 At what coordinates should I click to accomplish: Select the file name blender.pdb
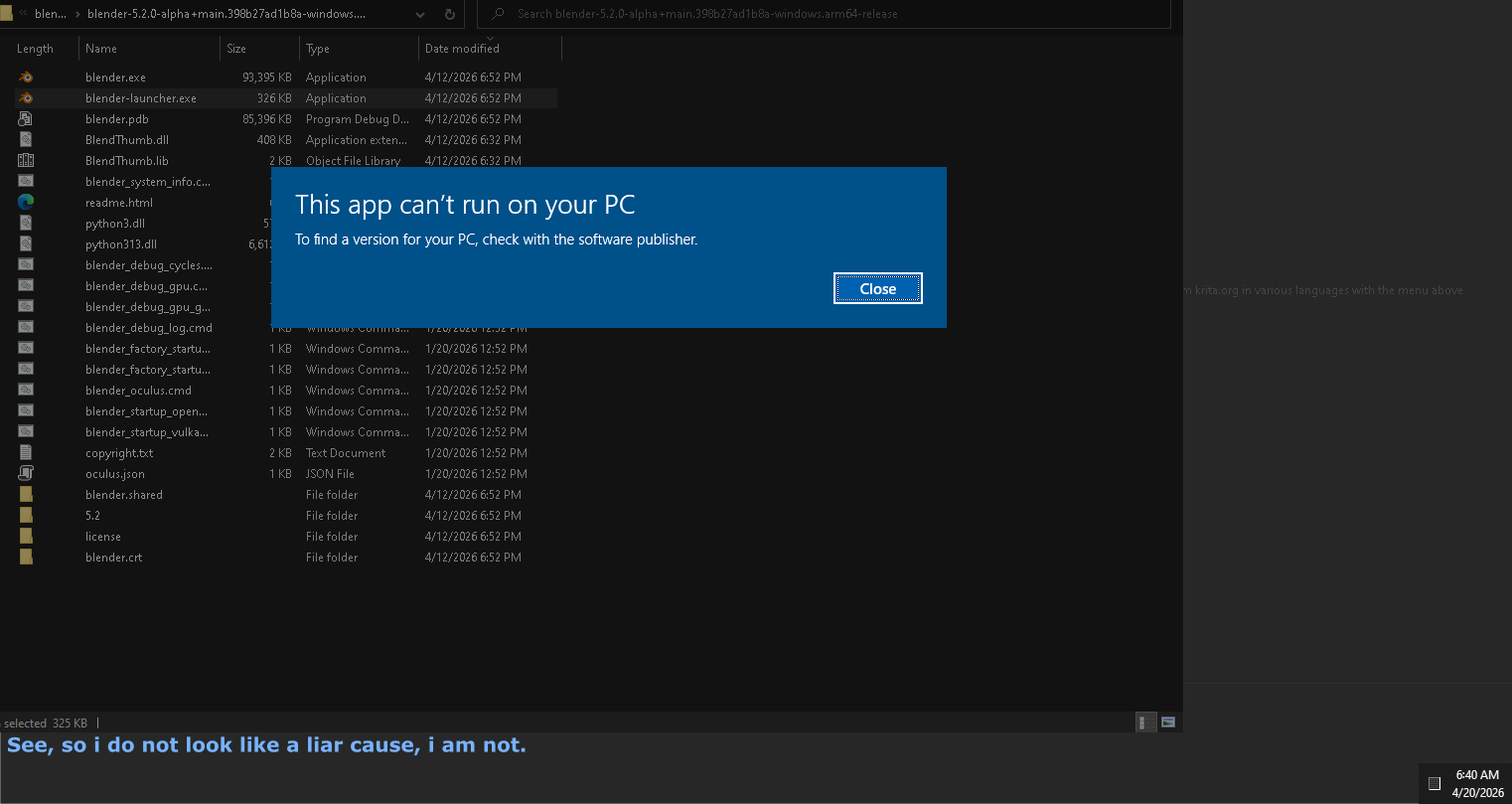(117, 118)
